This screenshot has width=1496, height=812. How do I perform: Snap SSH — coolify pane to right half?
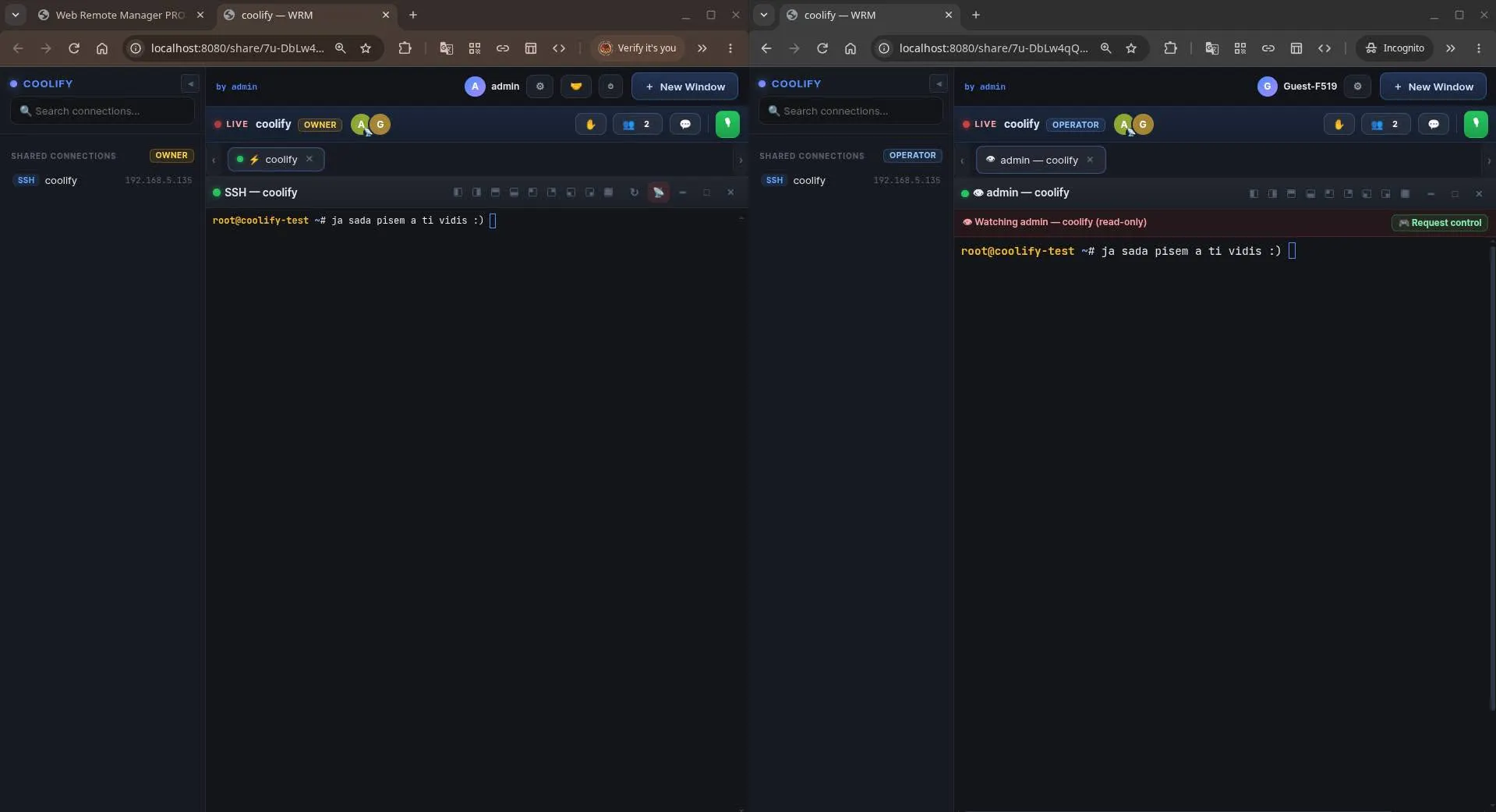click(476, 192)
